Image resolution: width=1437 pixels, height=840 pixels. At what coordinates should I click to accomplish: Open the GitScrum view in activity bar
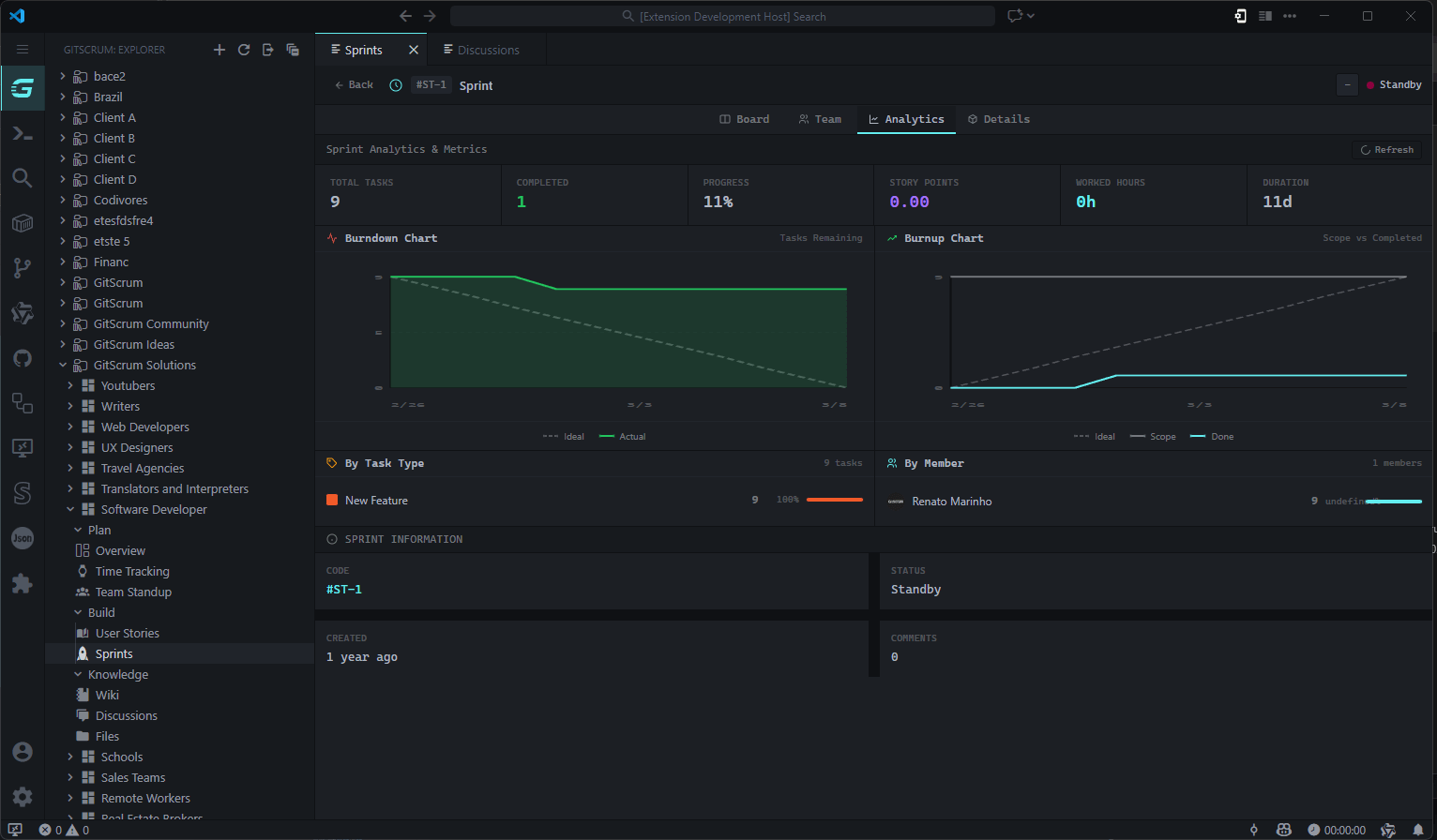click(23, 88)
